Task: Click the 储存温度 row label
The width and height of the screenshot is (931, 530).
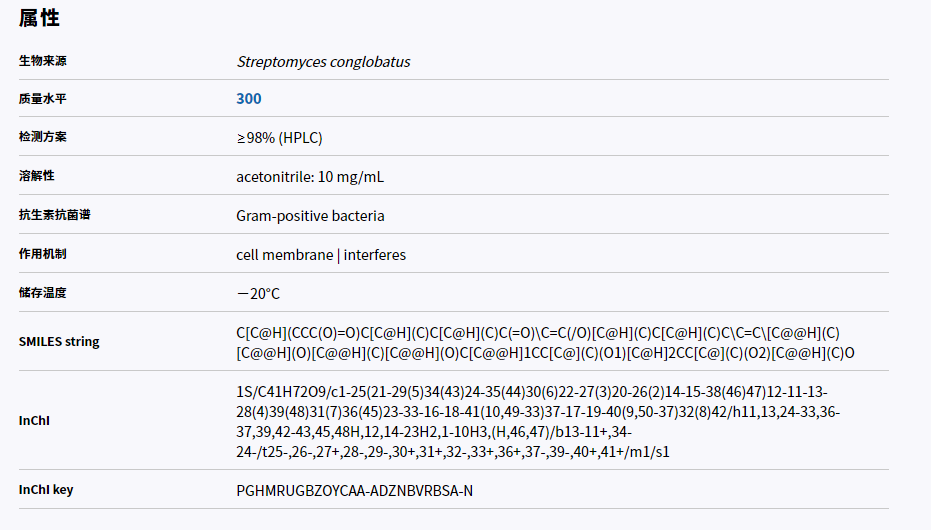Action: point(43,293)
